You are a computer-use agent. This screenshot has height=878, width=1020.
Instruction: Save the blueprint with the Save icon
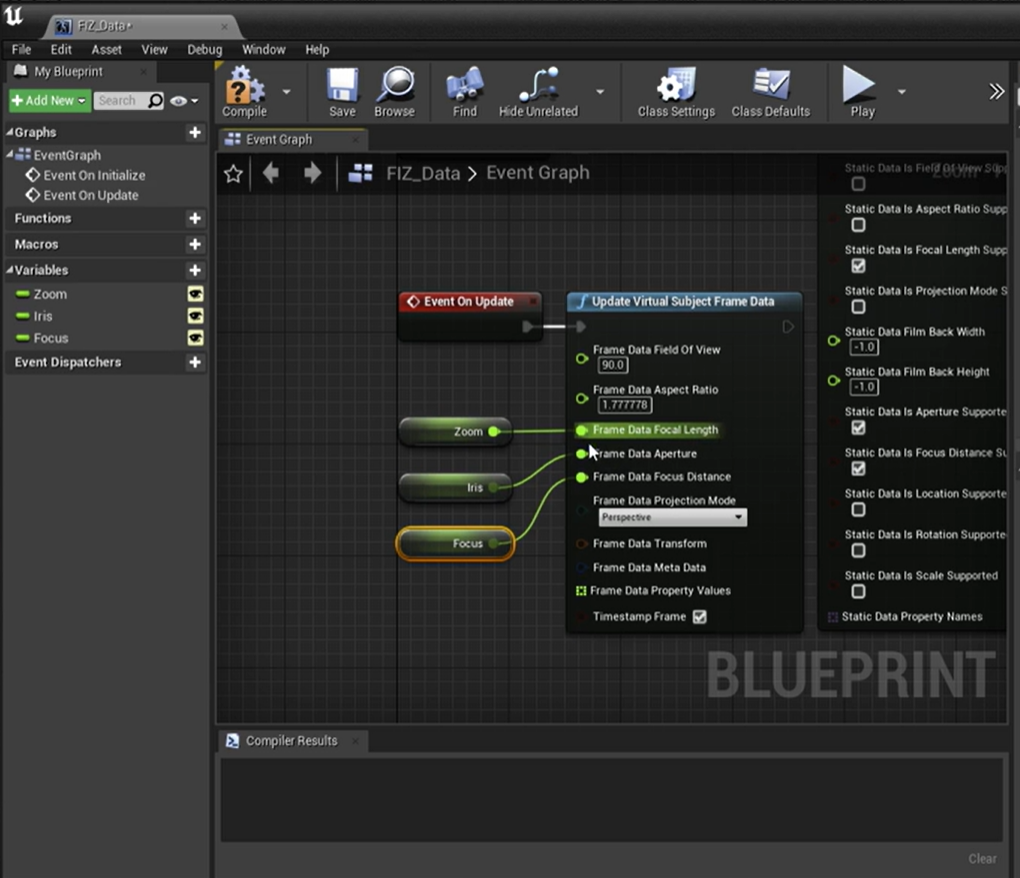click(342, 91)
